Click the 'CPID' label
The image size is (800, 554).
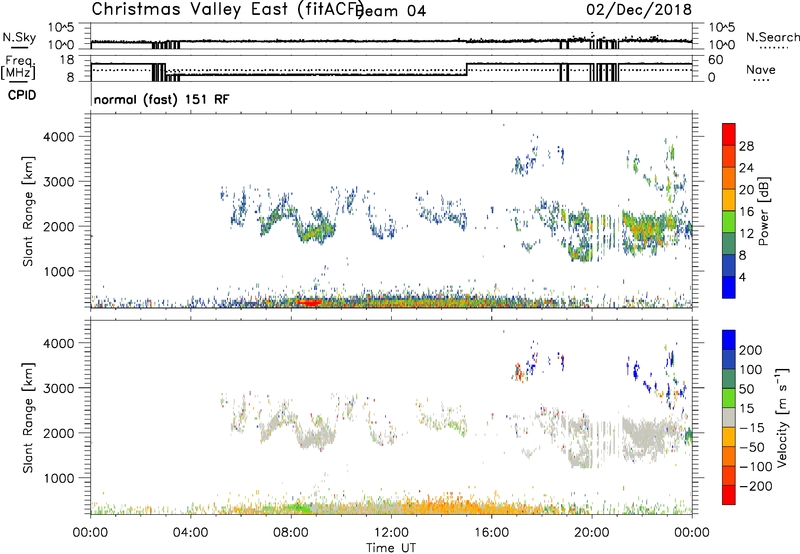pyautogui.click(x=21, y=95)
